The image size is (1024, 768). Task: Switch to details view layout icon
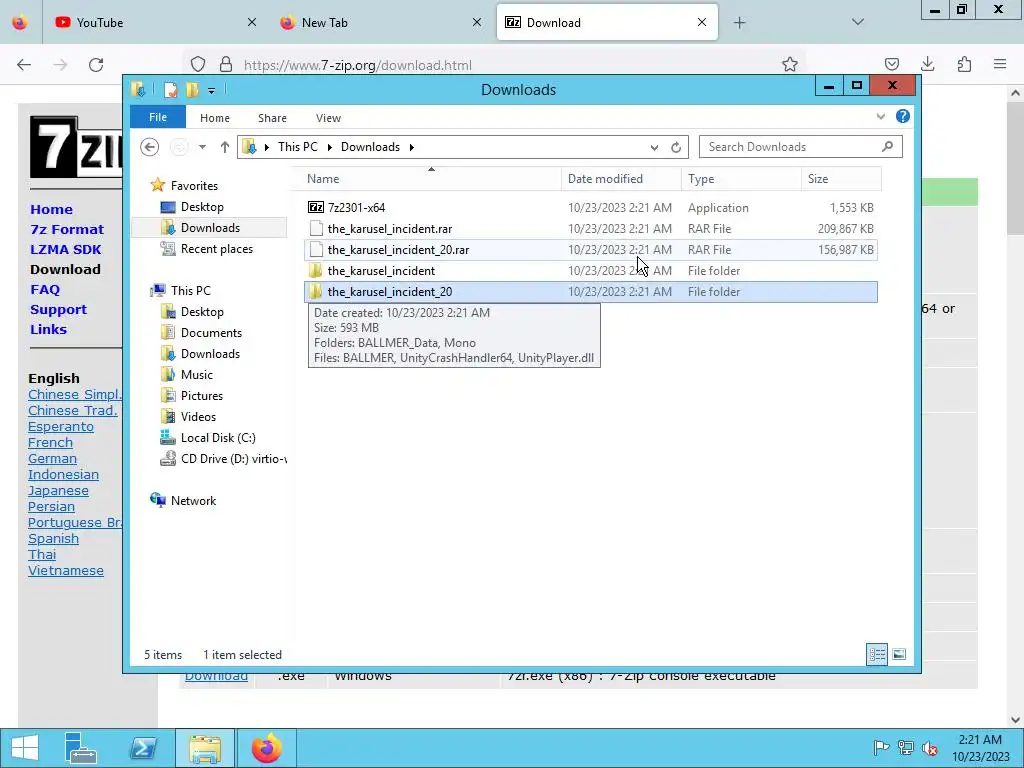(876, 654)
